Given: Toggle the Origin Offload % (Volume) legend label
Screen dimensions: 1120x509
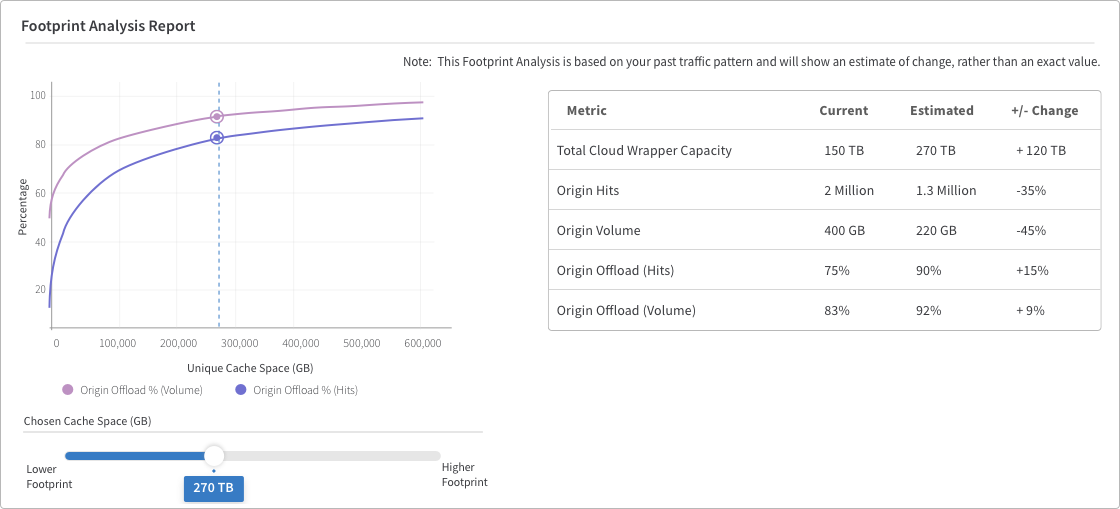Looking at the screenshot, I should [x=140, y=390].
